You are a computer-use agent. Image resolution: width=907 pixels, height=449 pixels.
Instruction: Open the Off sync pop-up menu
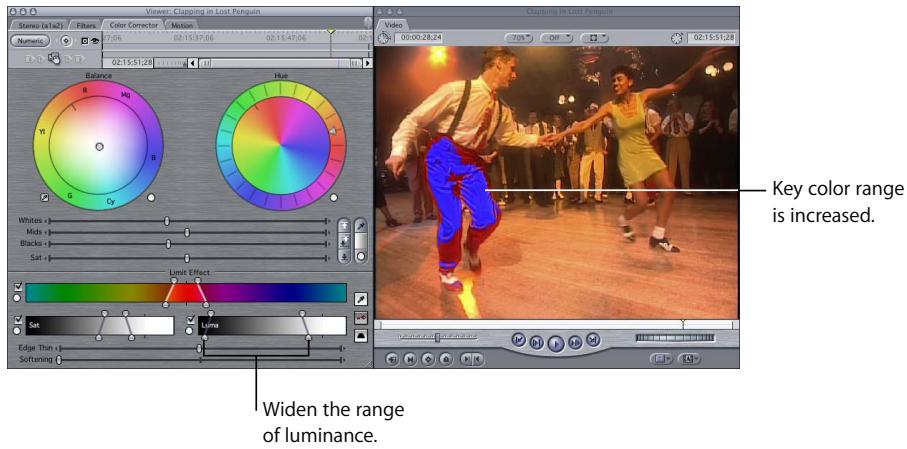point(556,38)
